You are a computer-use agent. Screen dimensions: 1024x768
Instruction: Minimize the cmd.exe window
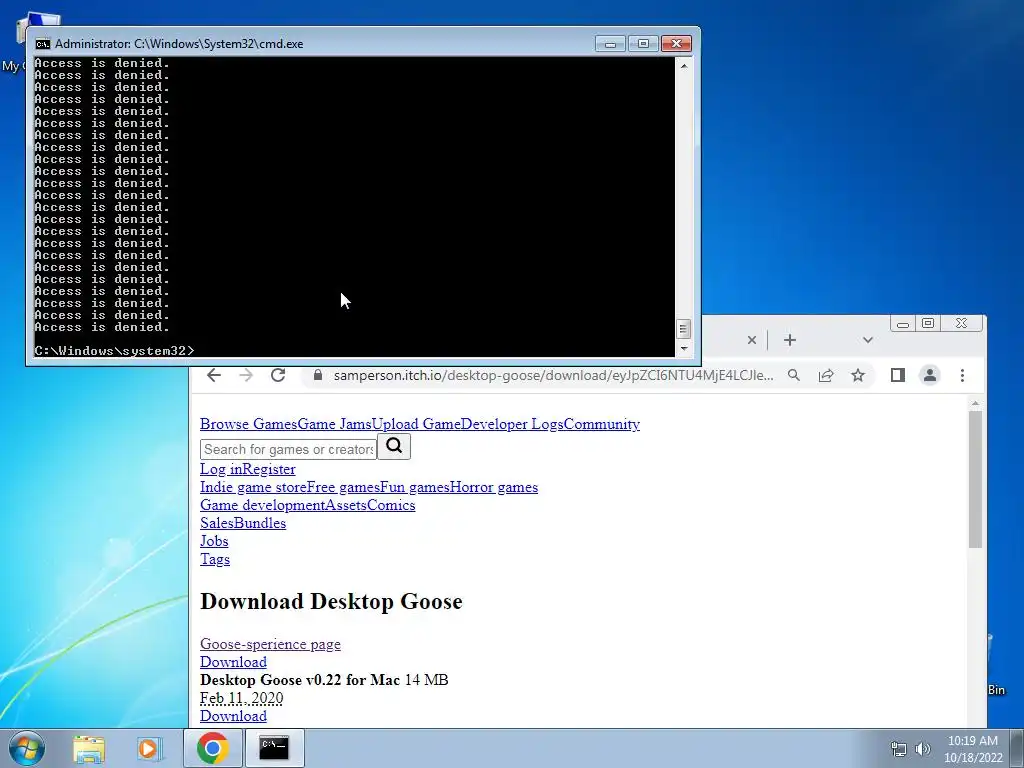point(610,44)
